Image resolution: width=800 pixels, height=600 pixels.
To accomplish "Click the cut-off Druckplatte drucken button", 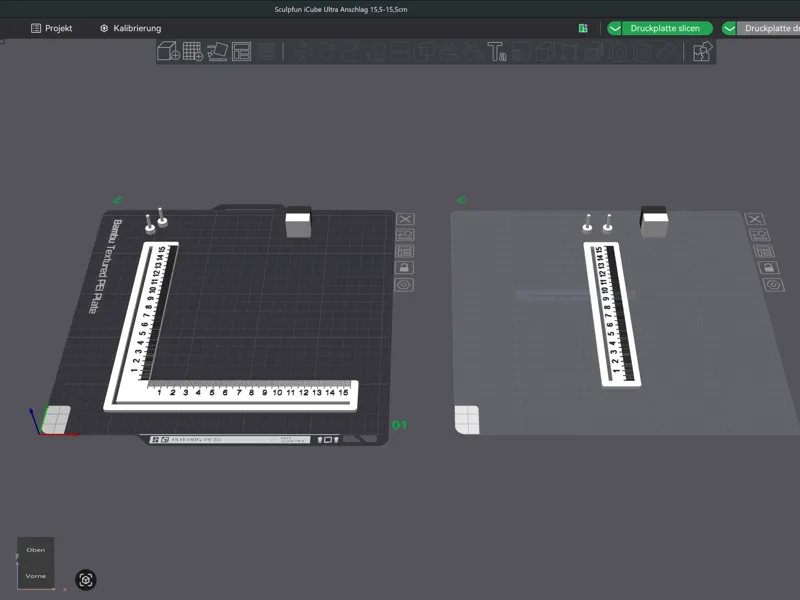I will click(x=768, y=29).
